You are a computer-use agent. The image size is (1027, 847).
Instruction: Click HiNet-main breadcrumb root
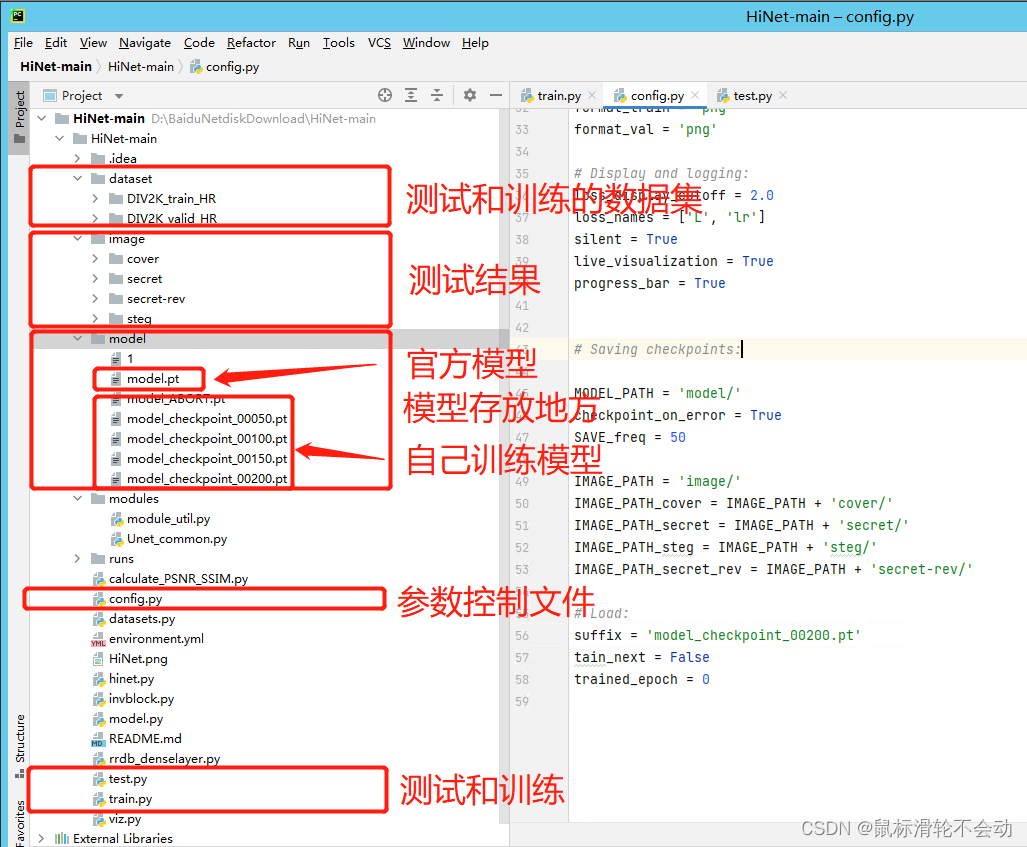[x=56, y=67]
